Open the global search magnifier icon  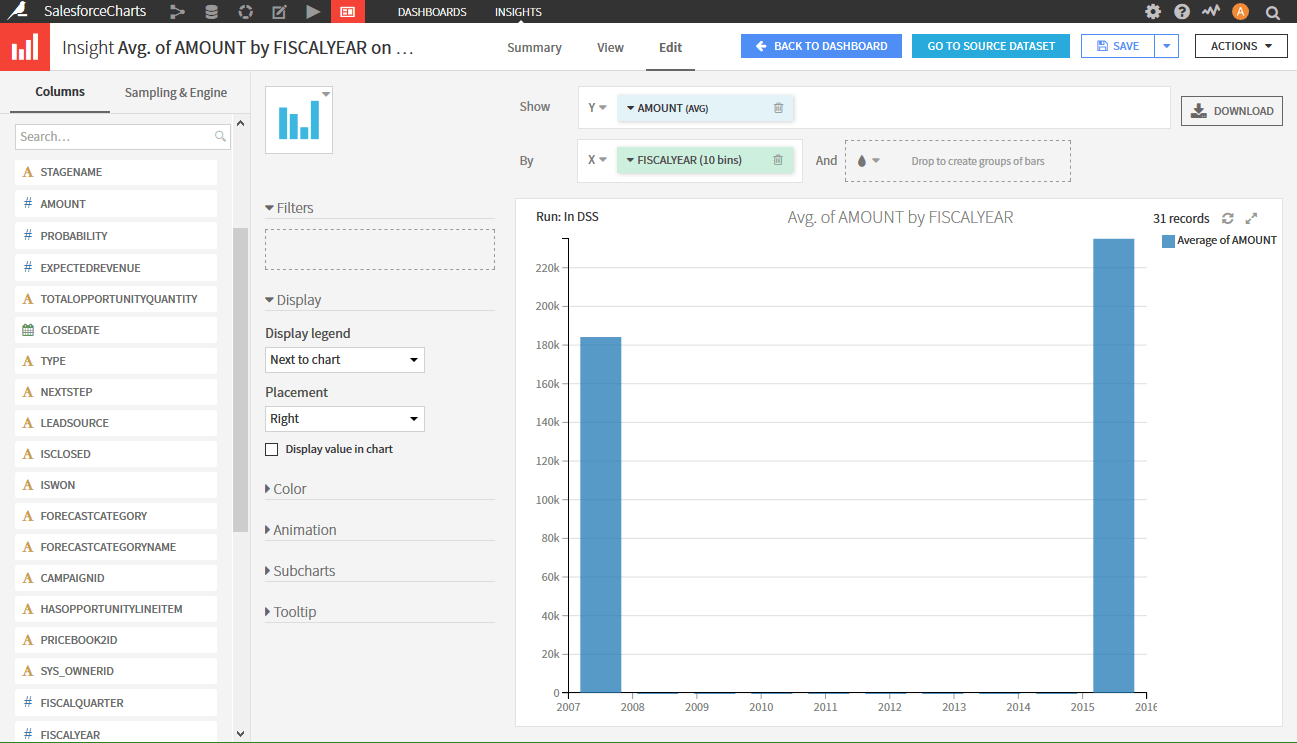point(1273,11)
